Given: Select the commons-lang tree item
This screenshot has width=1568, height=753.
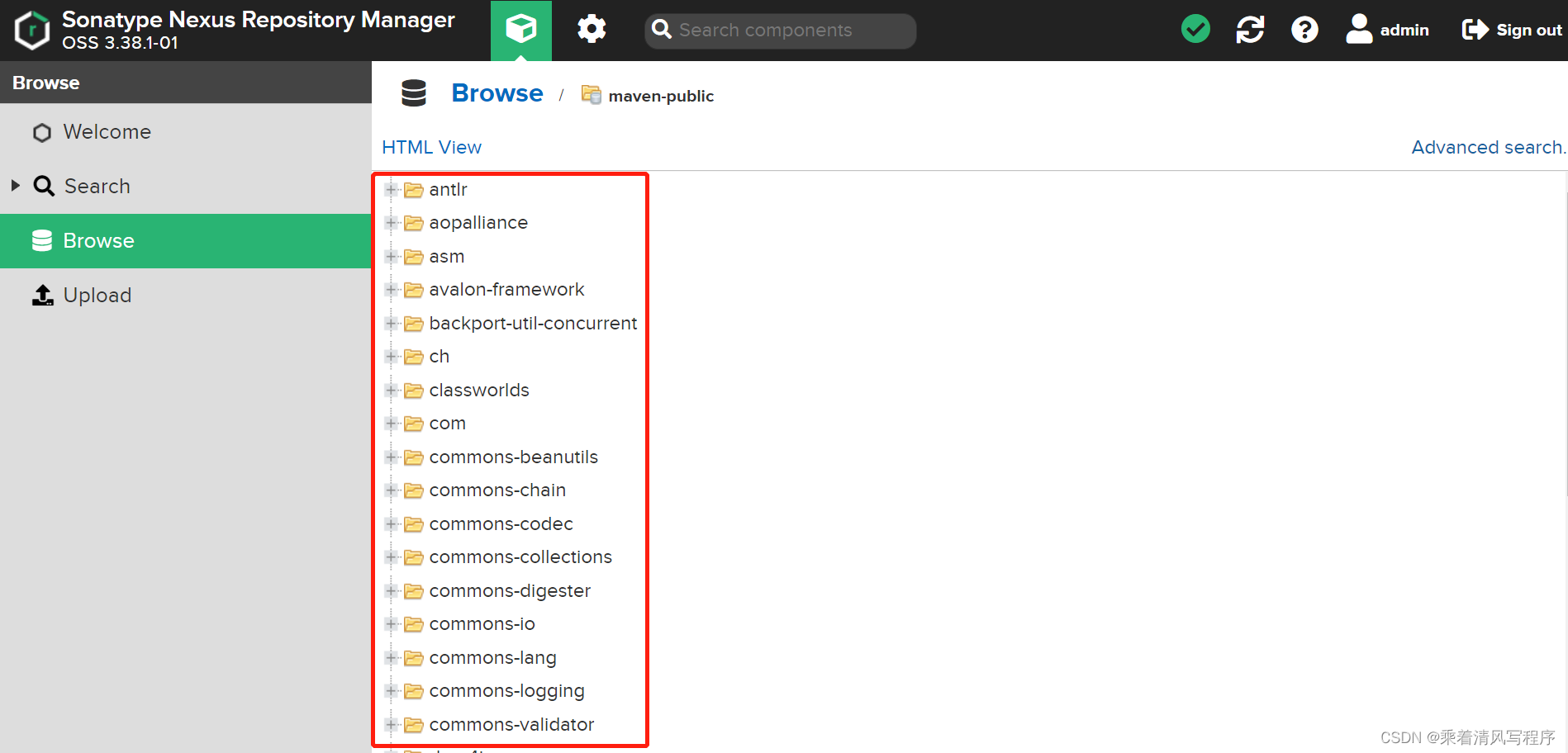Looking at the screenshot, I should point(493,658).
